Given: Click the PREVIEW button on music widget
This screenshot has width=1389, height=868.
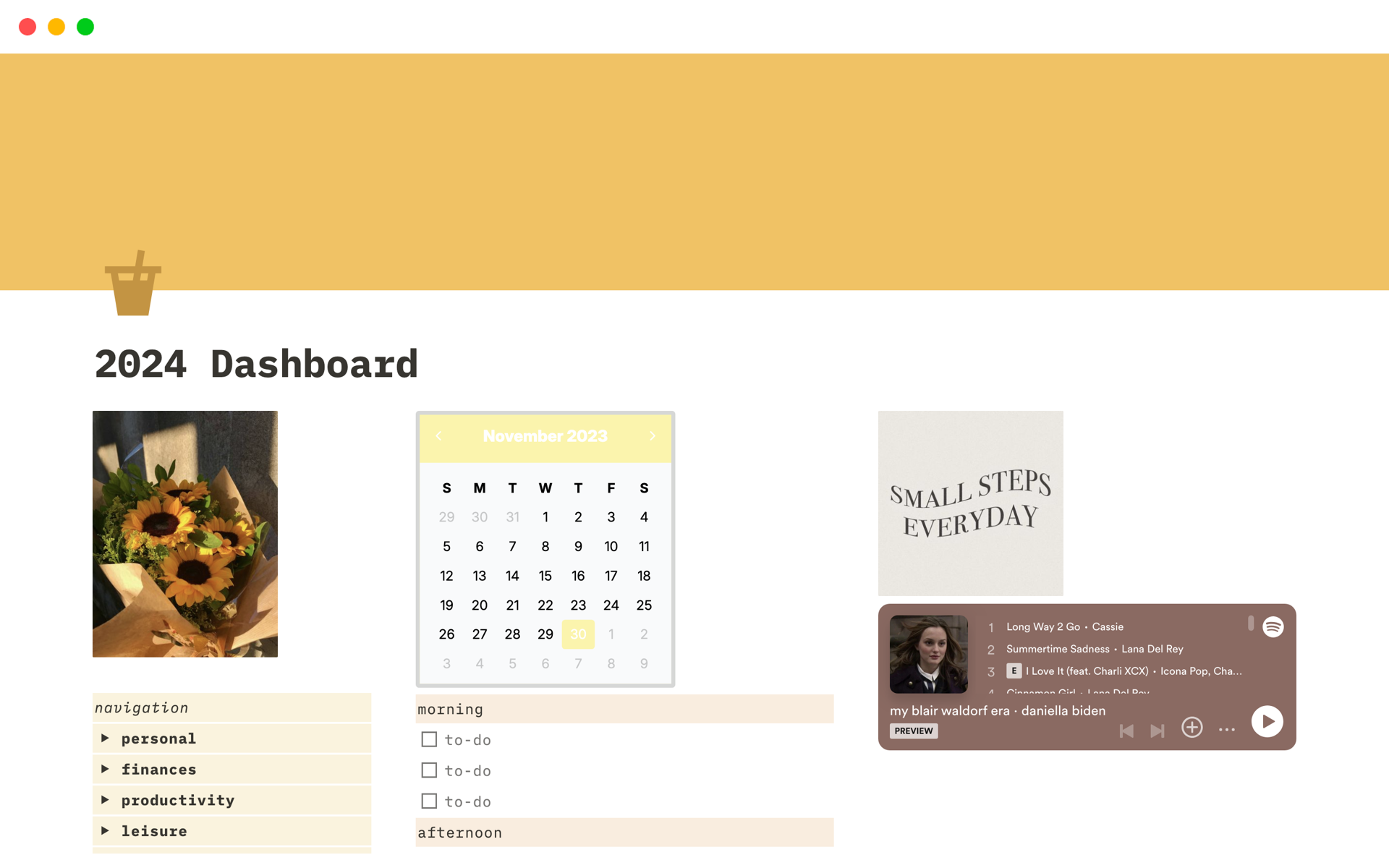Looking at the screenshot, I should [911, 731].
